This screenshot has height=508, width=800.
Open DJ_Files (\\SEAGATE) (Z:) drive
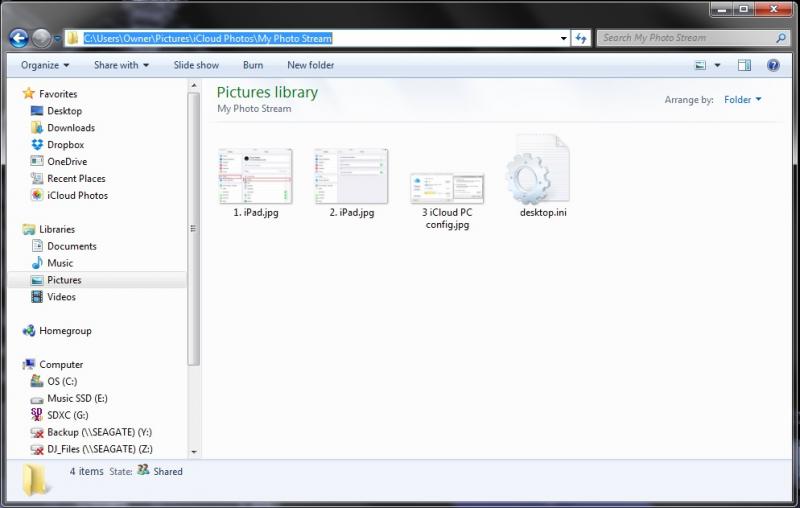(99, 449)
